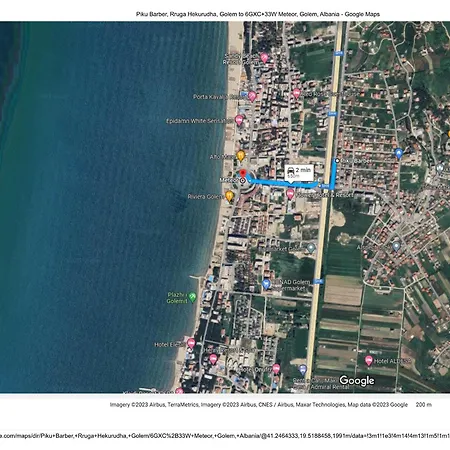Open the Hotel ALDOSA pink pin

point(368,361)
